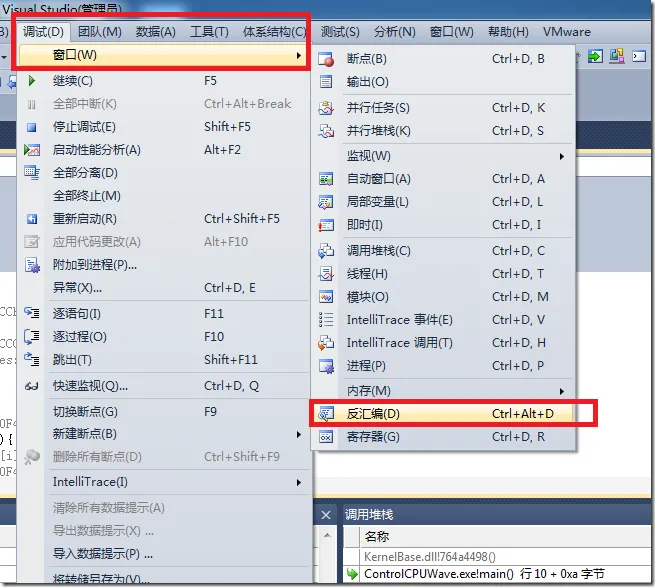This screenshot has height=587, width=655.
Task: Click the Parallel Stacks (并行堆栈) icon
Action: (x=326, y=131)
